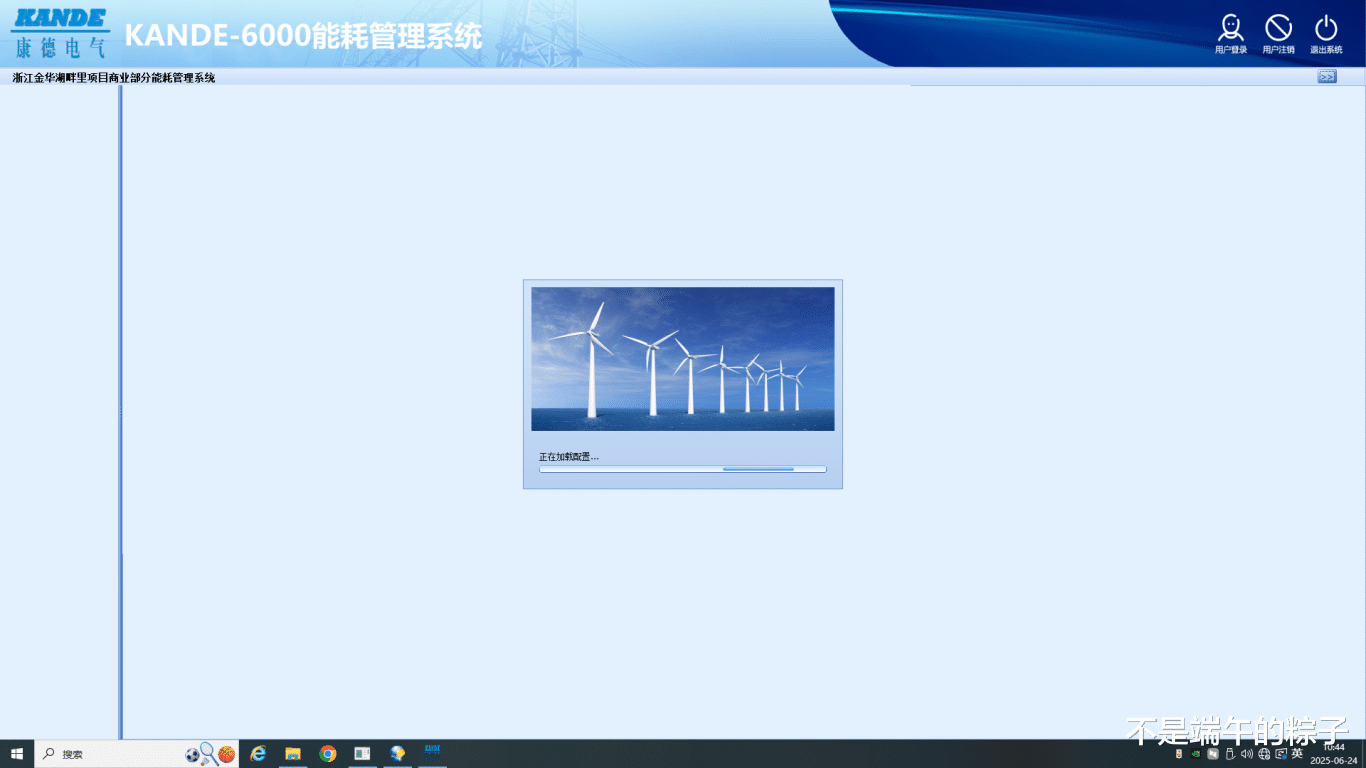Click the KANDE-6000能耗管理系统 header title
Image resolution: width=1366 pixels, height=768 pixels.
click(x=303, y=36)
